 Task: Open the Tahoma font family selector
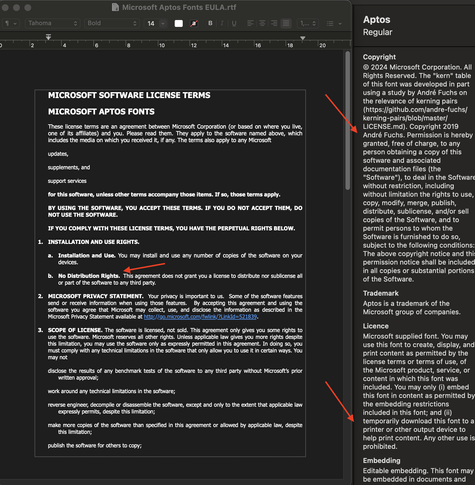click(52, 23)
